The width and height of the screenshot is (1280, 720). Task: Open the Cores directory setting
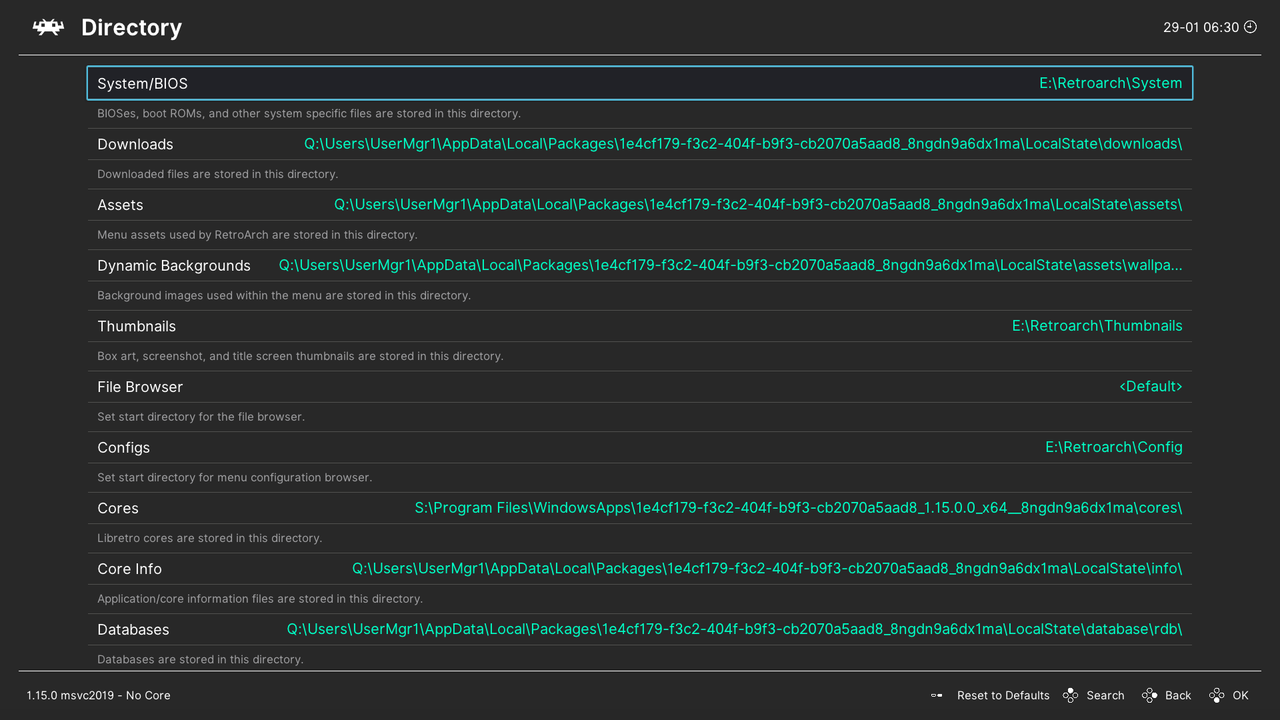(640, 508)
